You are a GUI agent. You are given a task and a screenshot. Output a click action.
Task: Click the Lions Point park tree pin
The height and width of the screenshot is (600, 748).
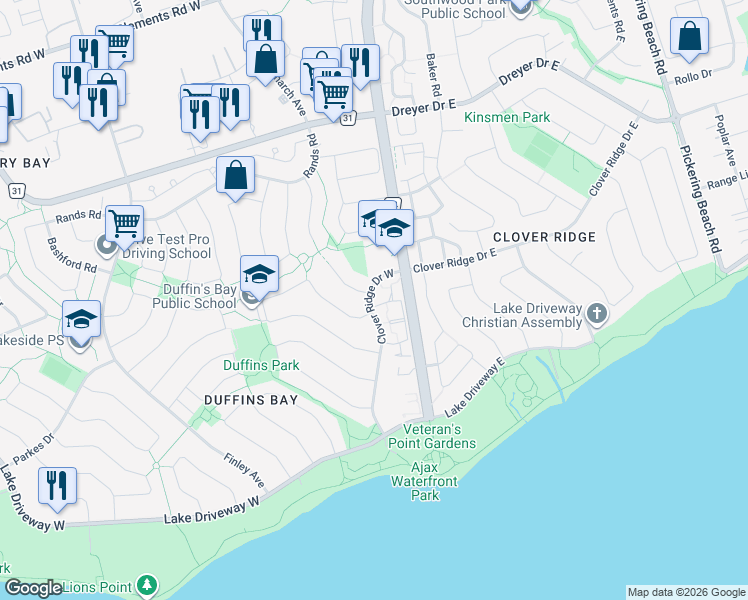pyautogui.click(x=147, y=585)
